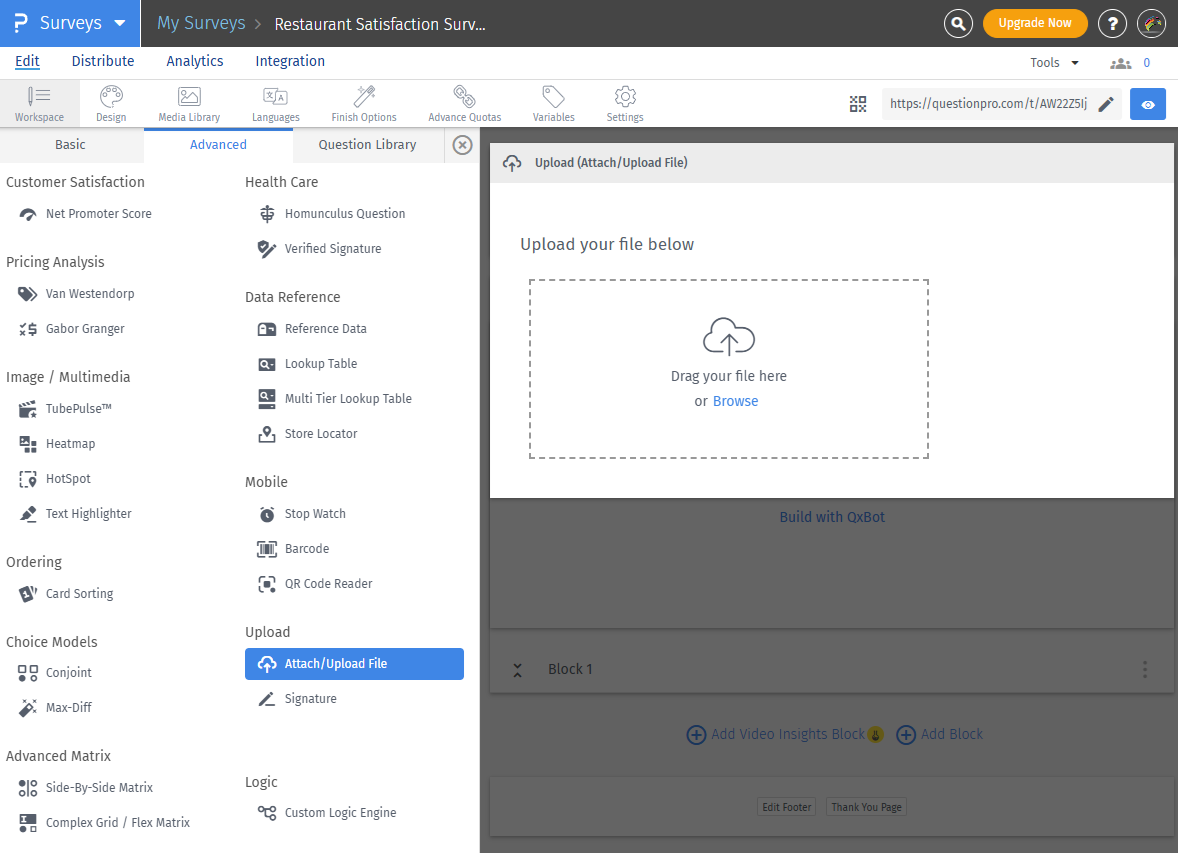Open Block 1 three-dot options menu

(x=1145, y=670)
